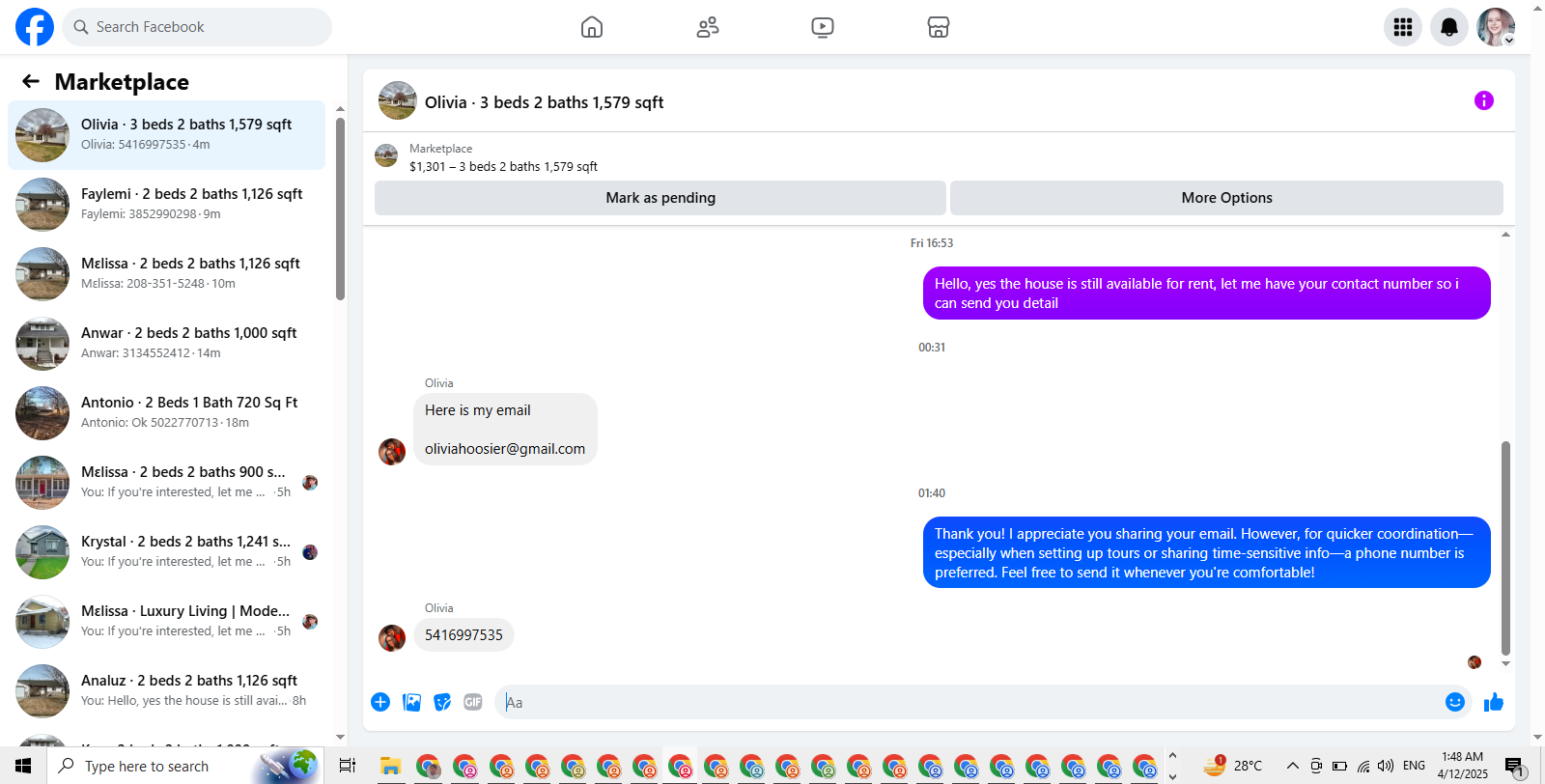The width and height of the screenshot is (1545, 784).
Task: Click the $1,301 listing summary line
Action: coord(503,167)
